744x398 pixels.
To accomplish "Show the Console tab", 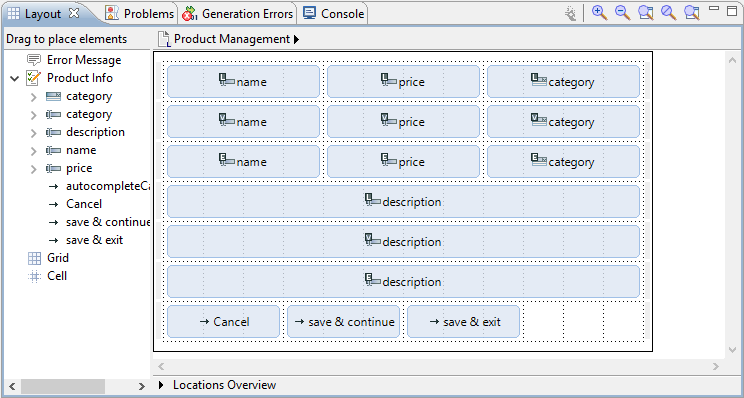I will click(334, 14).
